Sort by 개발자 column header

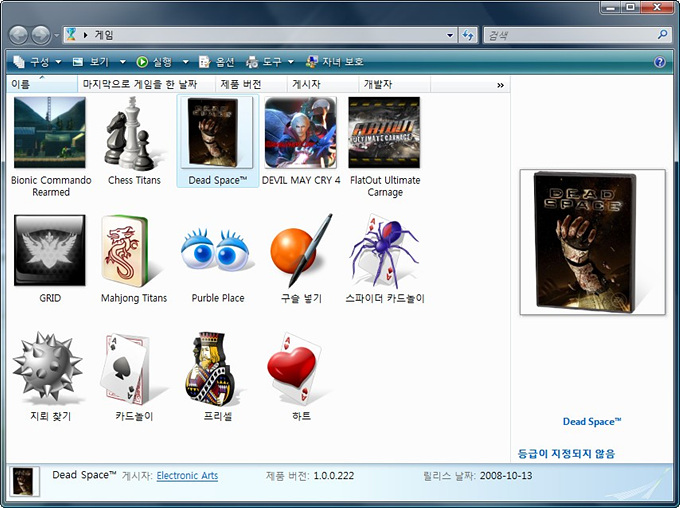click(395, 84)
